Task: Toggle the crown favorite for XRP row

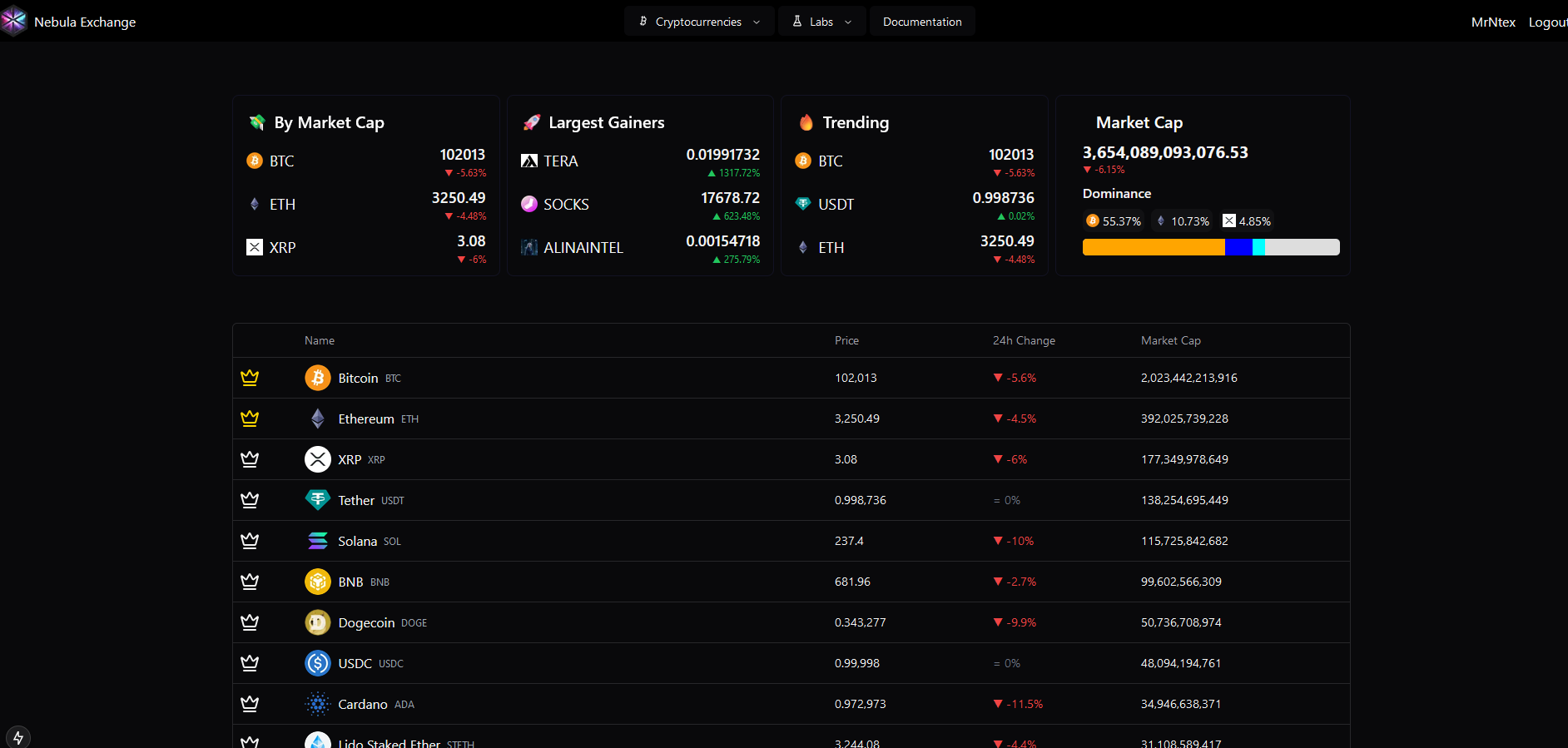Action: click(x=250, y=459)
